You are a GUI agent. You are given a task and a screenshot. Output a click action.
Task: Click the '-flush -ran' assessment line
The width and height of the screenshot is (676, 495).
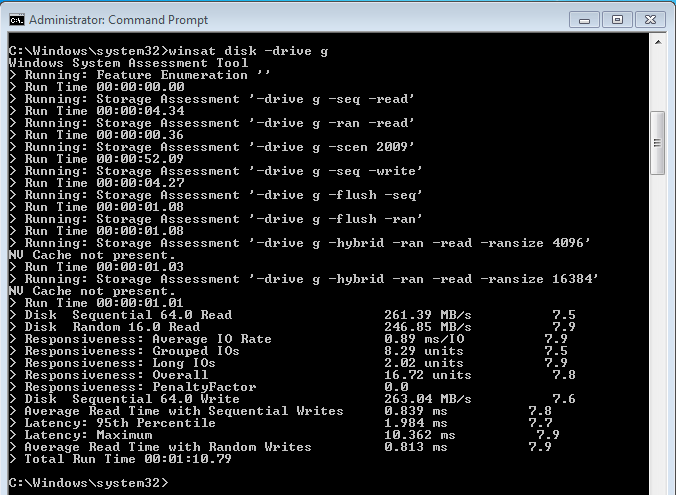(216, 219)
